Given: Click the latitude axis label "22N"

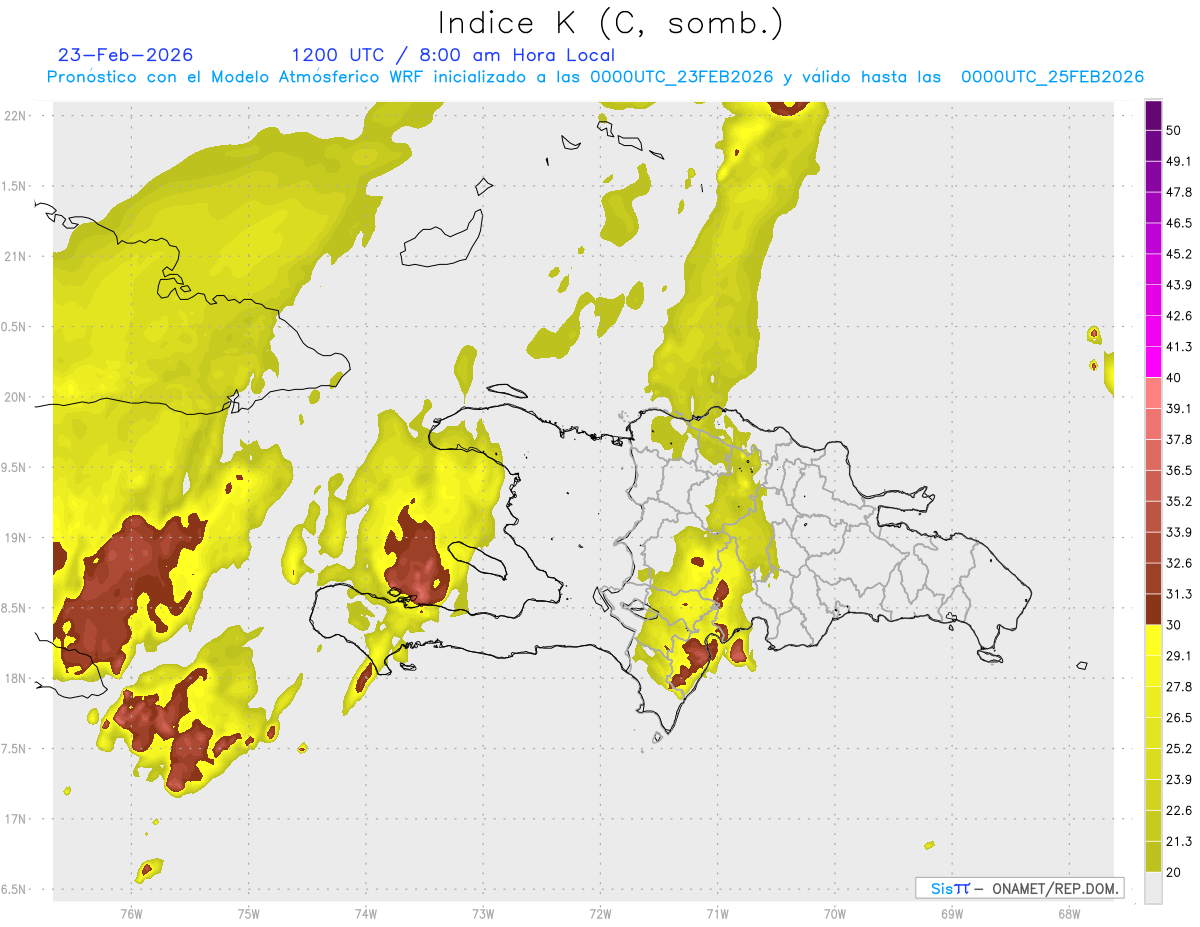Looking at the screenshot, I should tap(14, 116).
